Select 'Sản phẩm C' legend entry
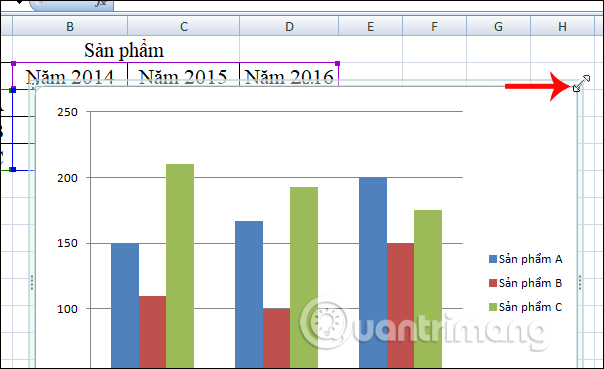The height and width of the screenshot is (369, 604). [525, 307]
